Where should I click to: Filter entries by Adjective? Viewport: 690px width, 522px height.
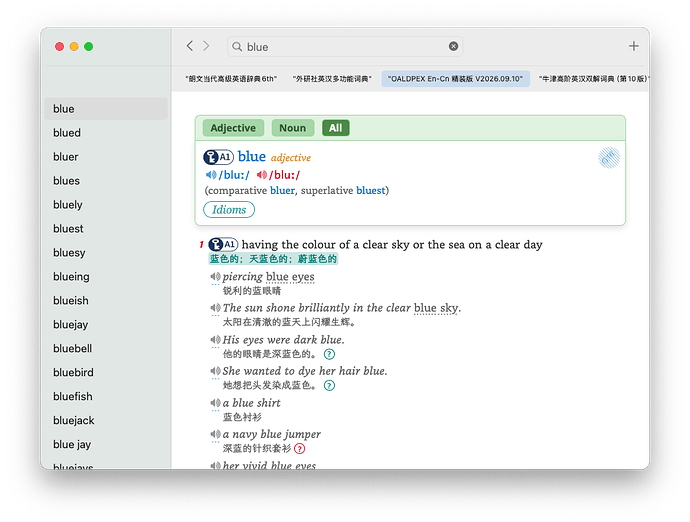click(x=233, y=128)
